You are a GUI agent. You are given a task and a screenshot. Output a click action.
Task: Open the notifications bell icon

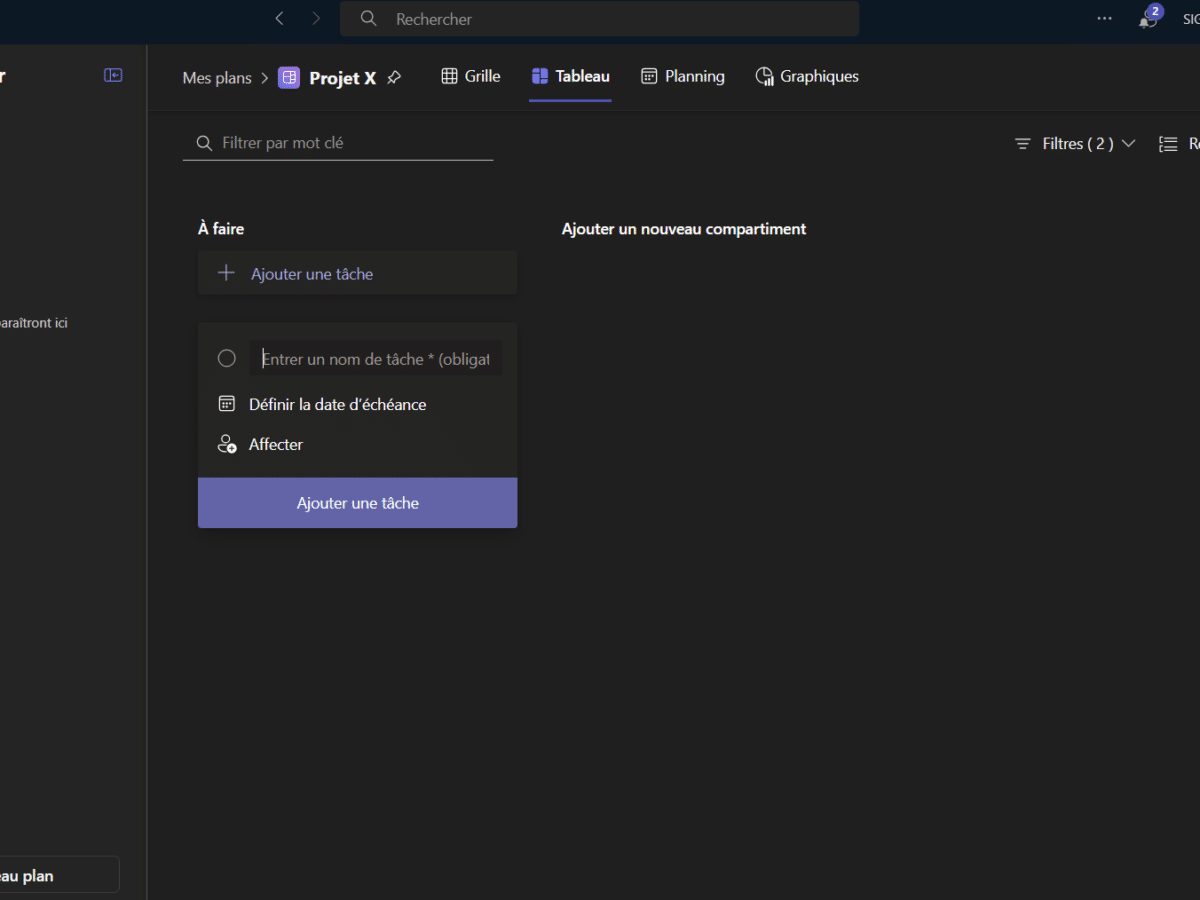(1148, 19)
